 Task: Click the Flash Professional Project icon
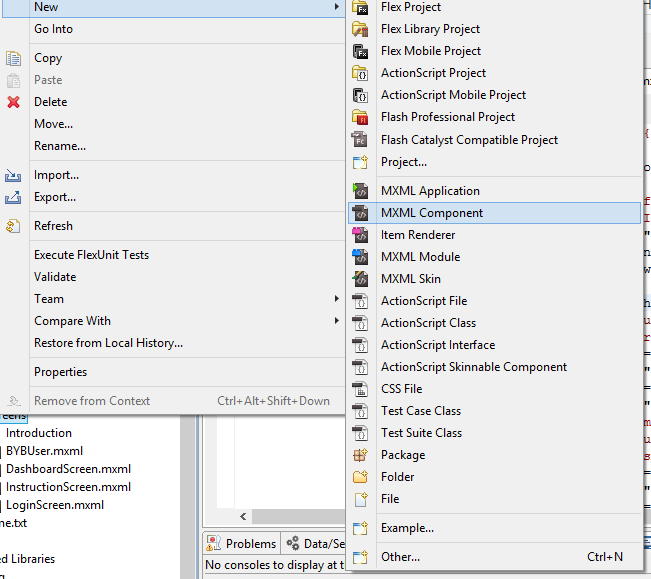tap(360, 117)
